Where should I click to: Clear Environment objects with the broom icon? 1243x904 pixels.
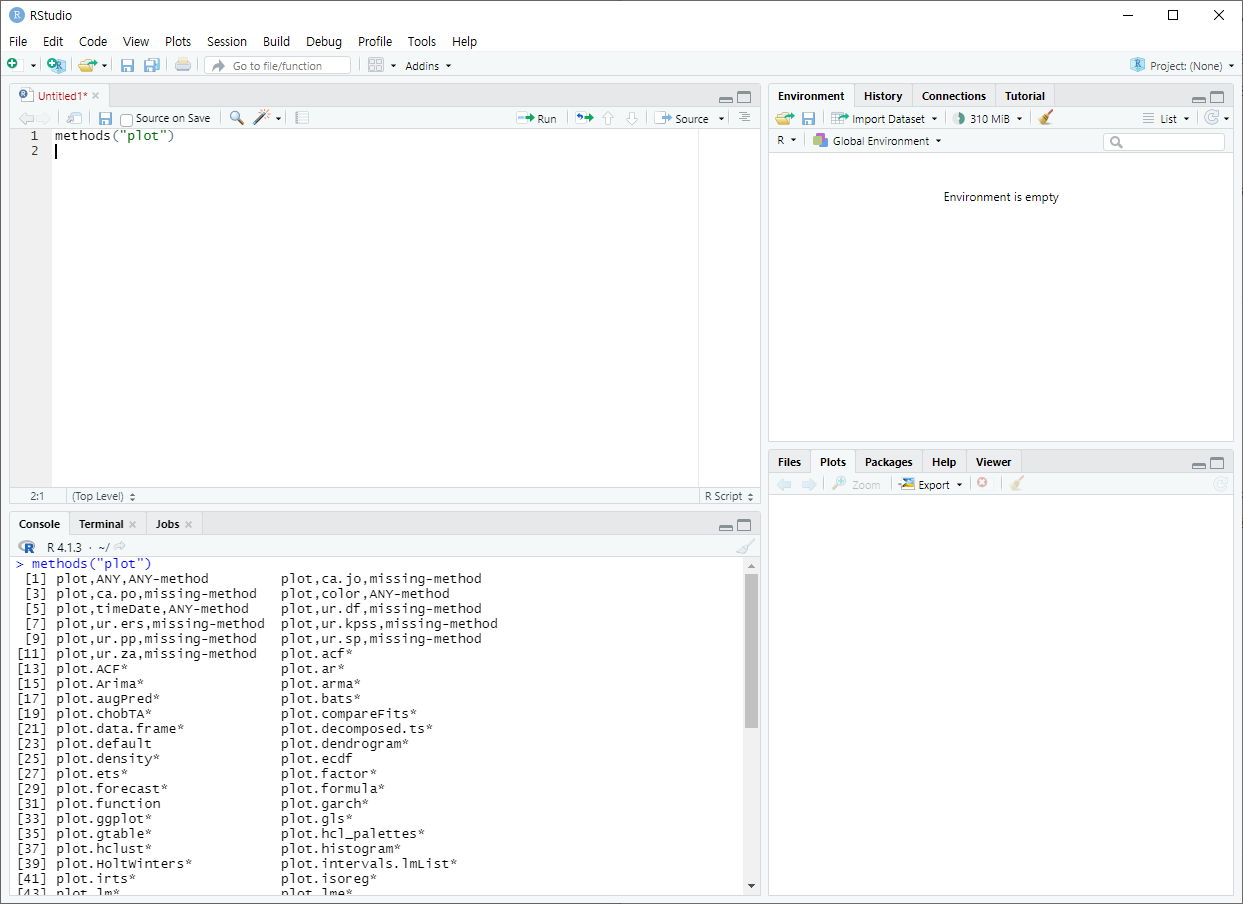coord(1046,118)
